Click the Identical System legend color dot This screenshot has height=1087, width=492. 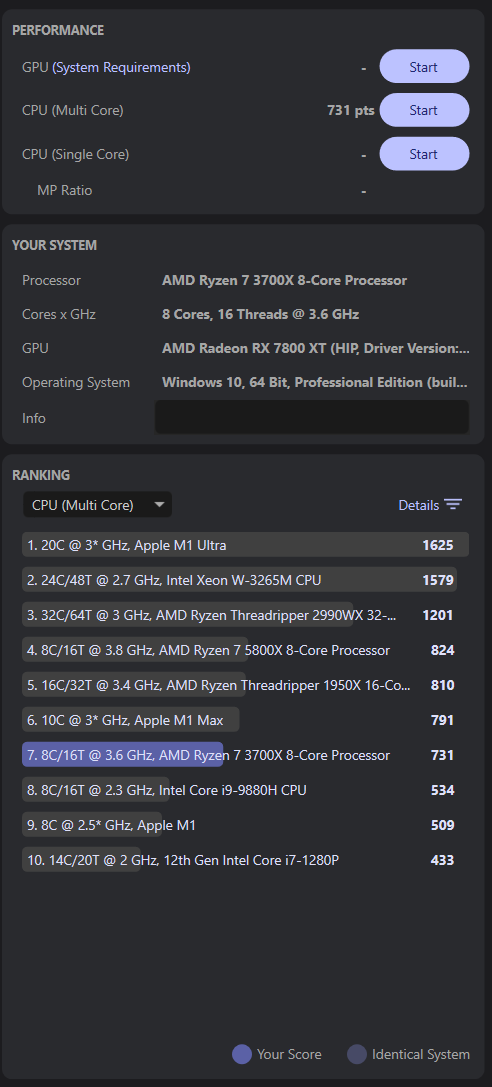point(357,1054)
